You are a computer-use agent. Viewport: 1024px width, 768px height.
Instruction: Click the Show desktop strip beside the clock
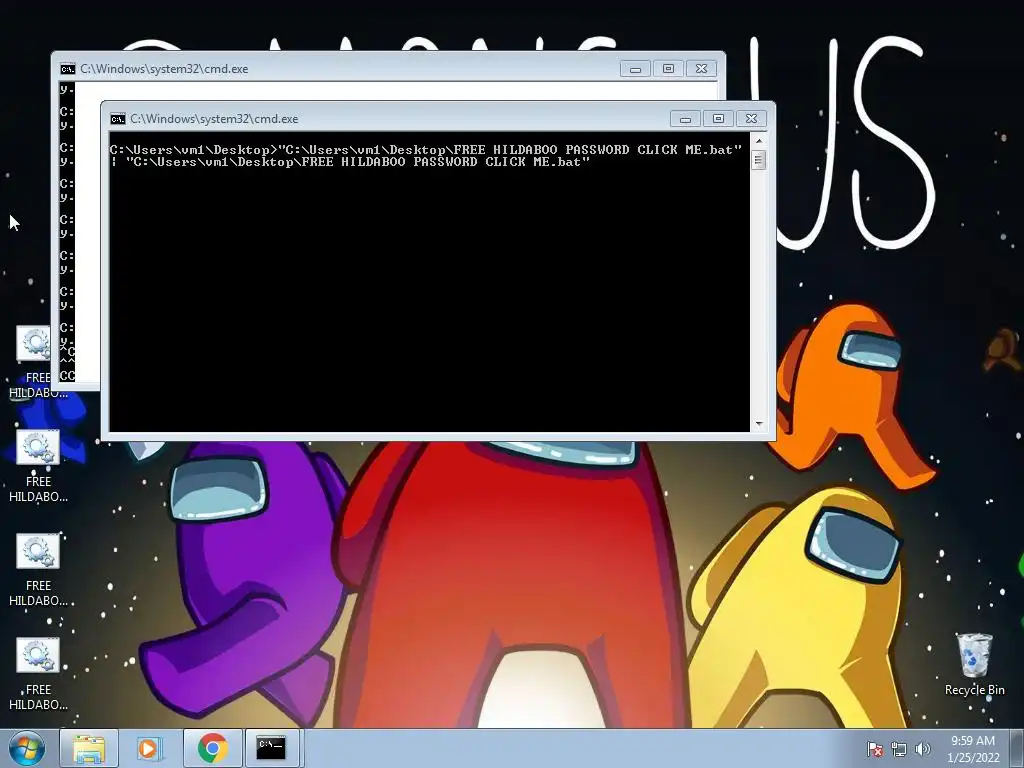1018,748
